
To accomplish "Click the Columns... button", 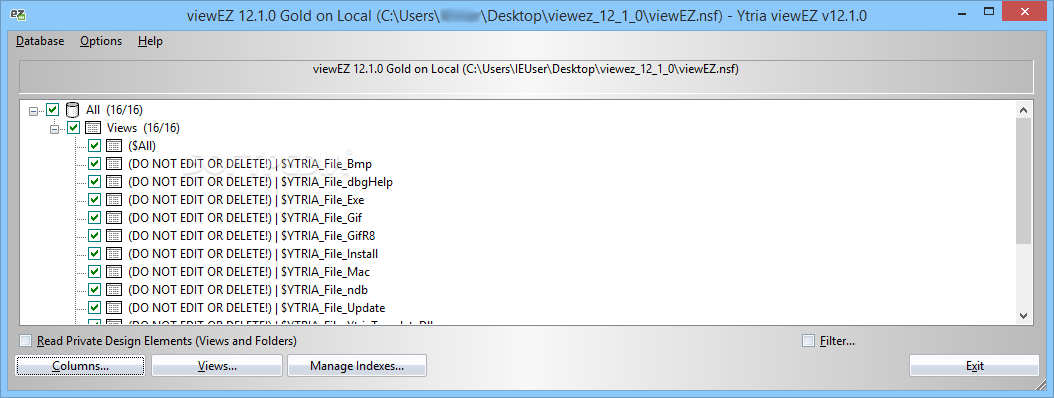I will coord(80,366).
